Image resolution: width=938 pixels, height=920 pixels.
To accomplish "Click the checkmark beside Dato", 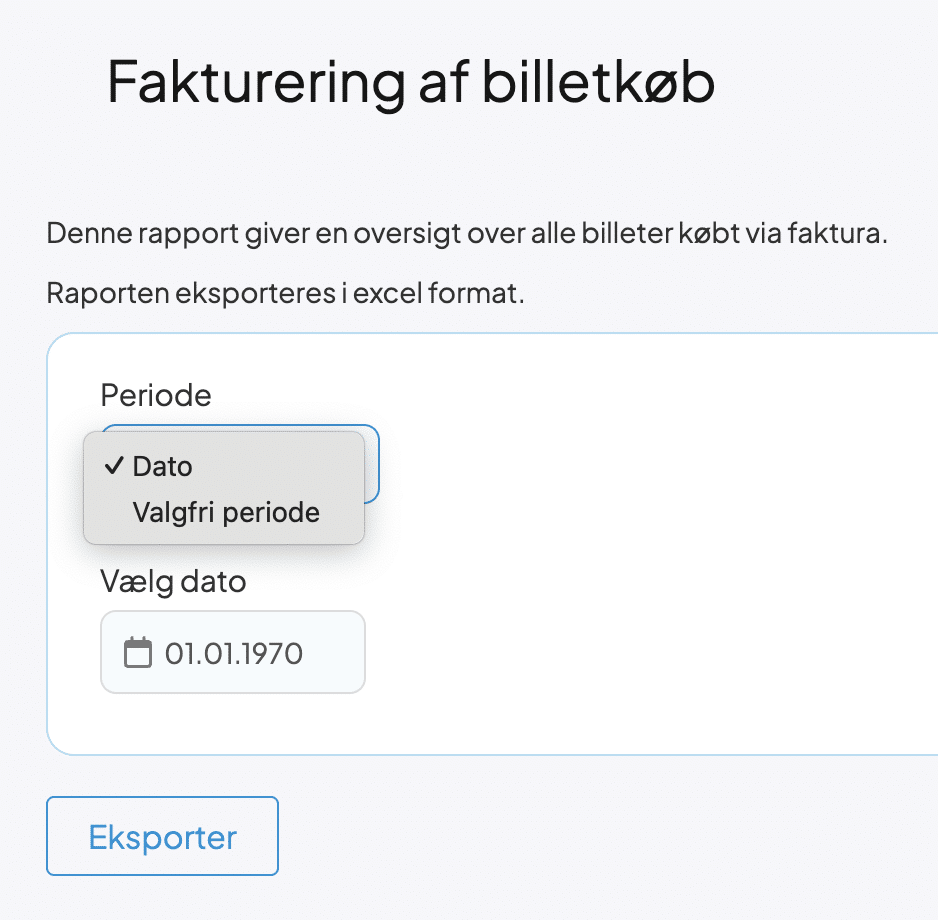I will point(116,466).
